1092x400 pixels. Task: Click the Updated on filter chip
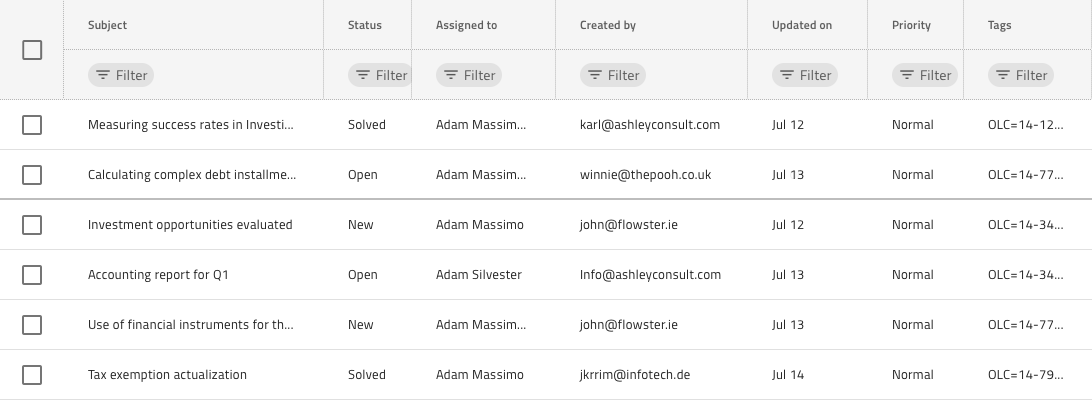[804, 75]
